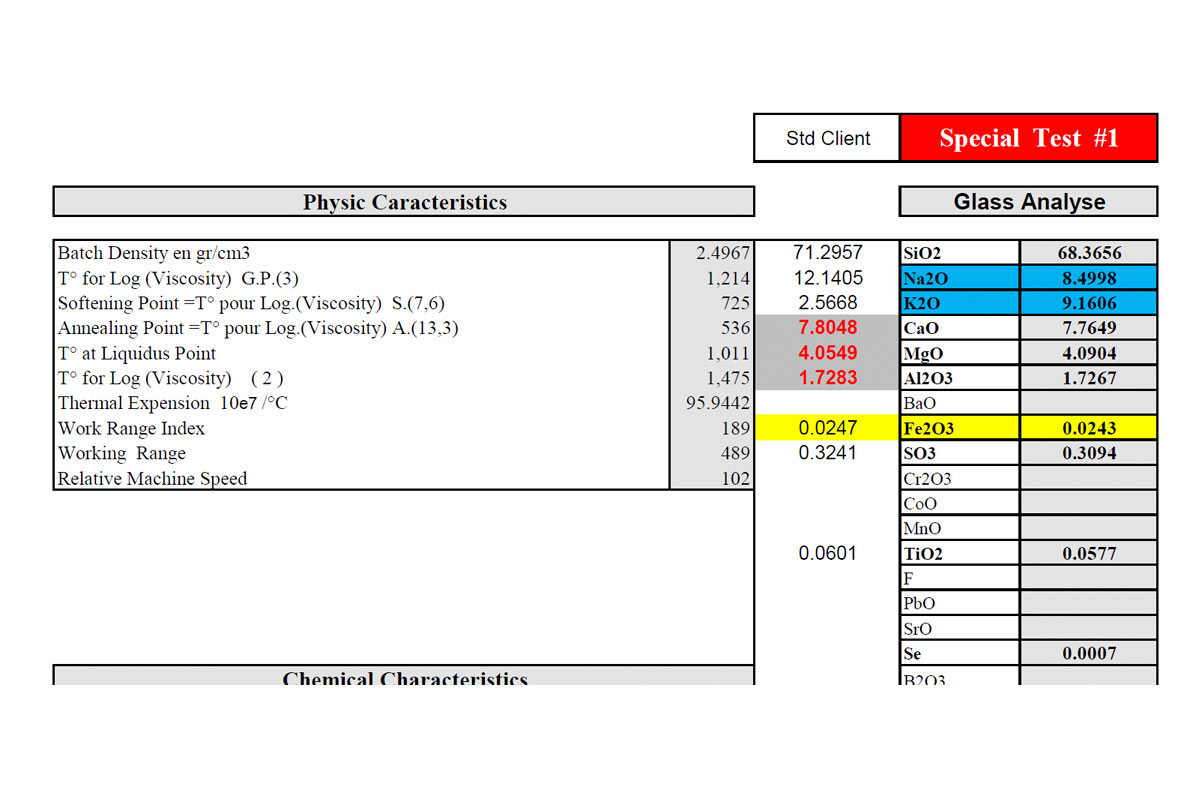Image resolution: width=1200 pixels, height=800 pixels.
Task: Click the Batch Density en gr/cm3 label
Action: tap(154, 253)
